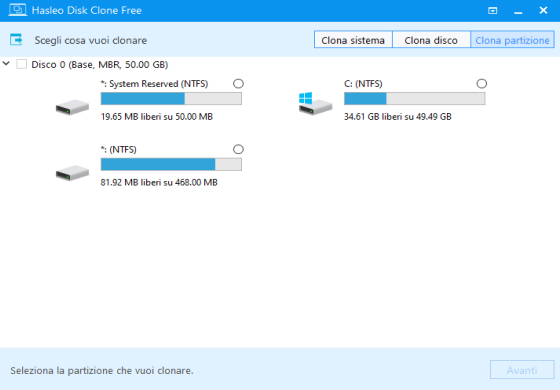The image size is (560, 390).
Task: Open the title bar dropdown menu icon
Action: coord(492,11)
